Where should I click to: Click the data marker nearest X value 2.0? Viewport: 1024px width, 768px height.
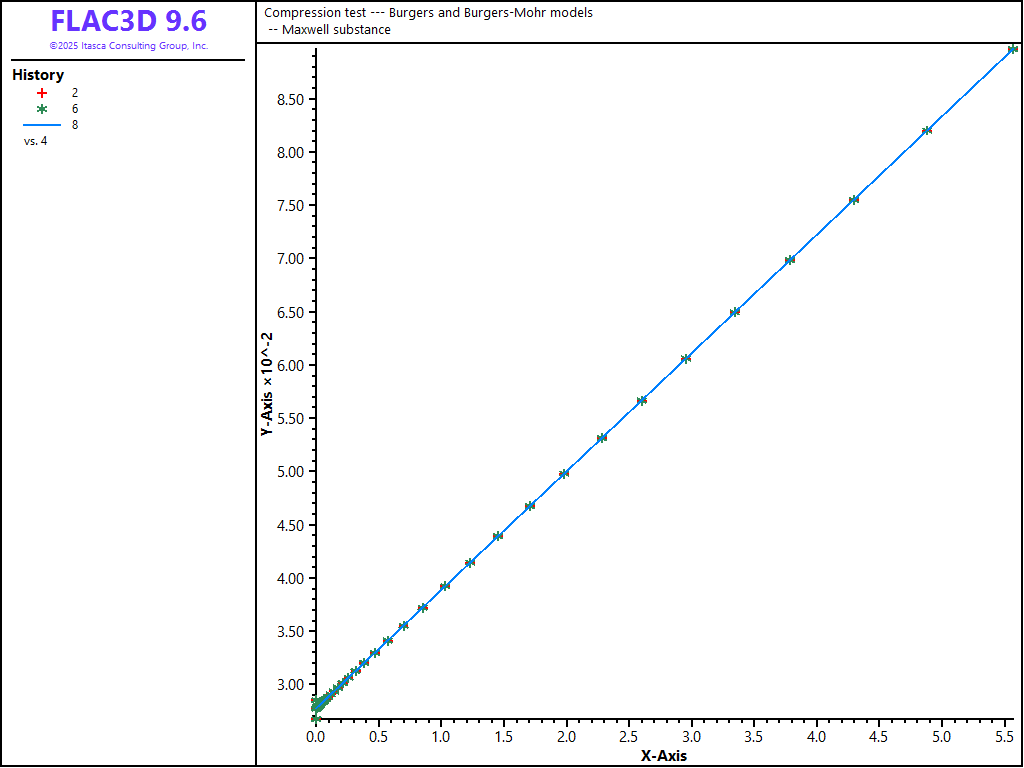[564, 474]
